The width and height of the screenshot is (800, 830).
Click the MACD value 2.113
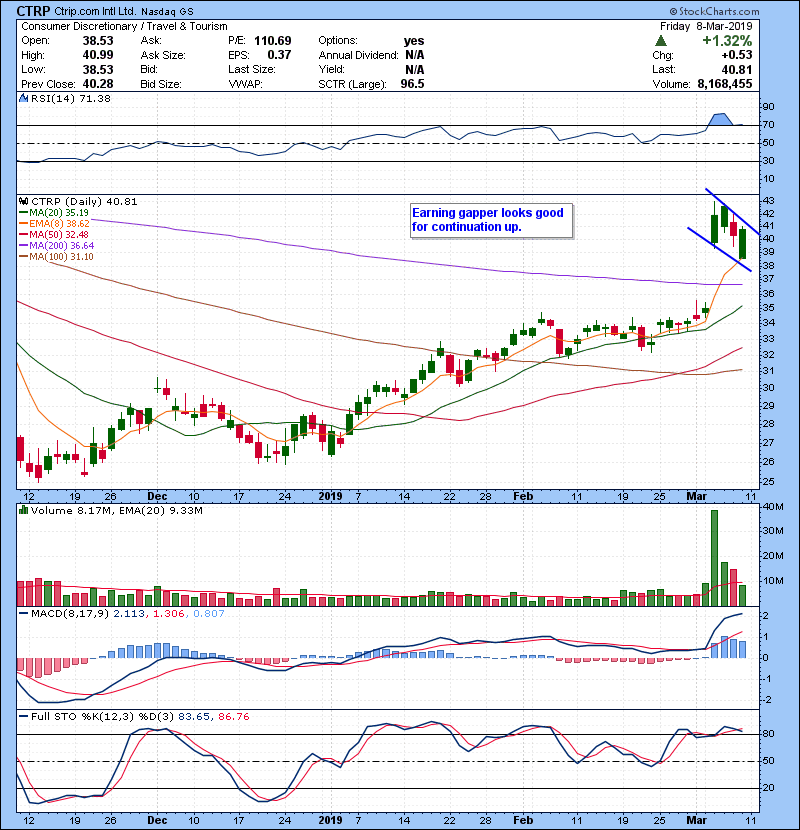click(x=129, y=614)
